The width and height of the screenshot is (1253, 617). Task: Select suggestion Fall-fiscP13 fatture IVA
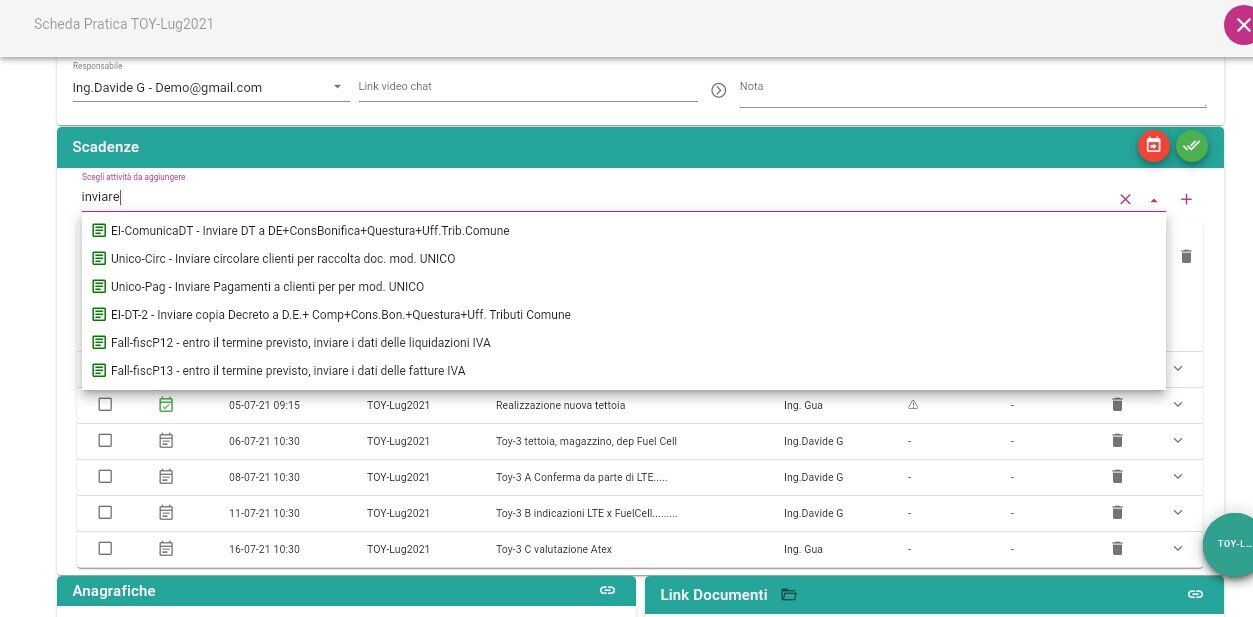[624, 370]
